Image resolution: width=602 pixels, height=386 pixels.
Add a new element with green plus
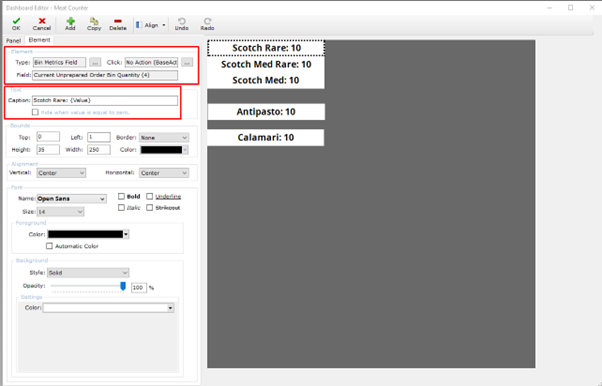pos(70,24)
